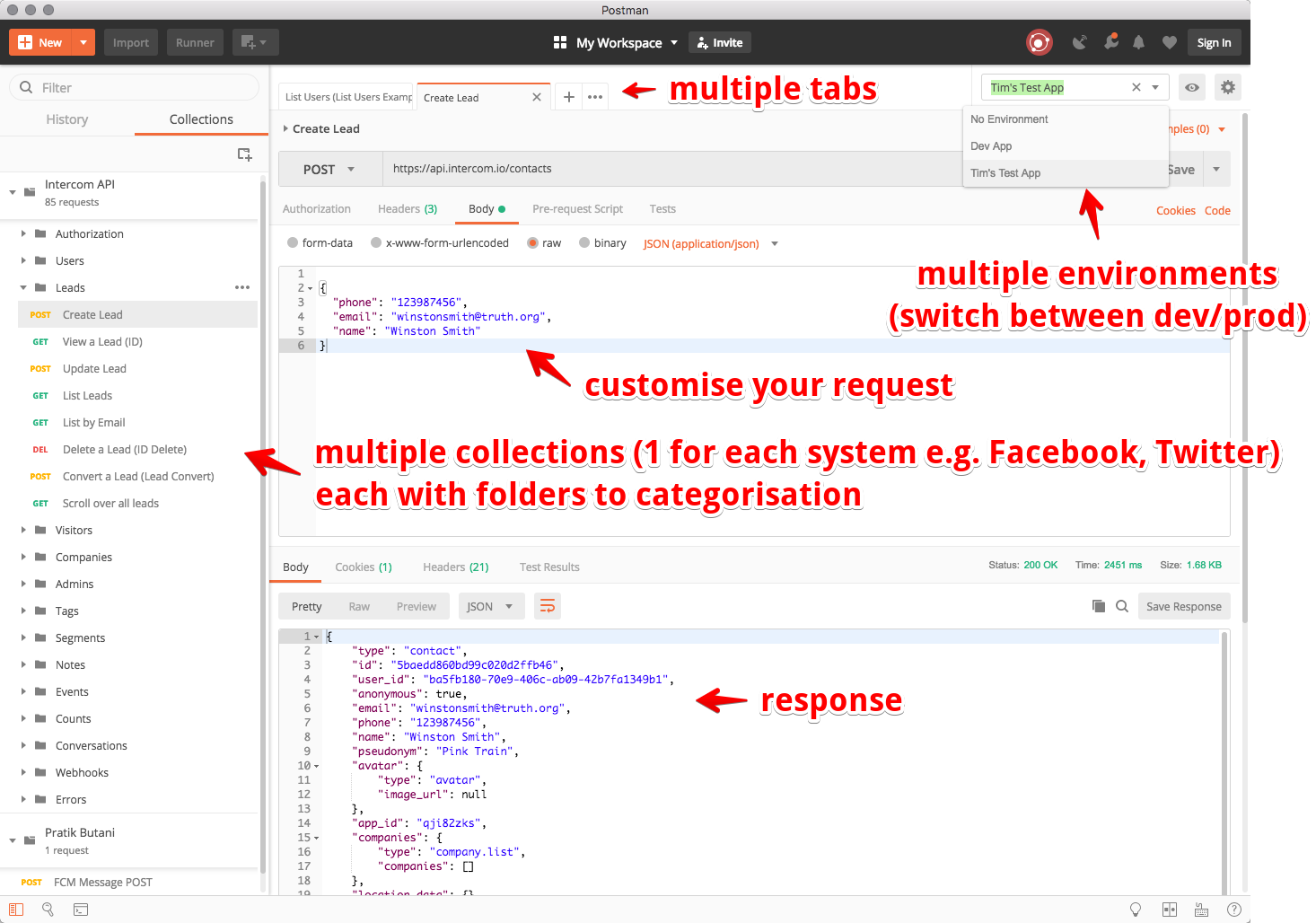Screen dimensions: 1316x923
Task: Open the notifications bell icon
Action: tap(1138, 42)
